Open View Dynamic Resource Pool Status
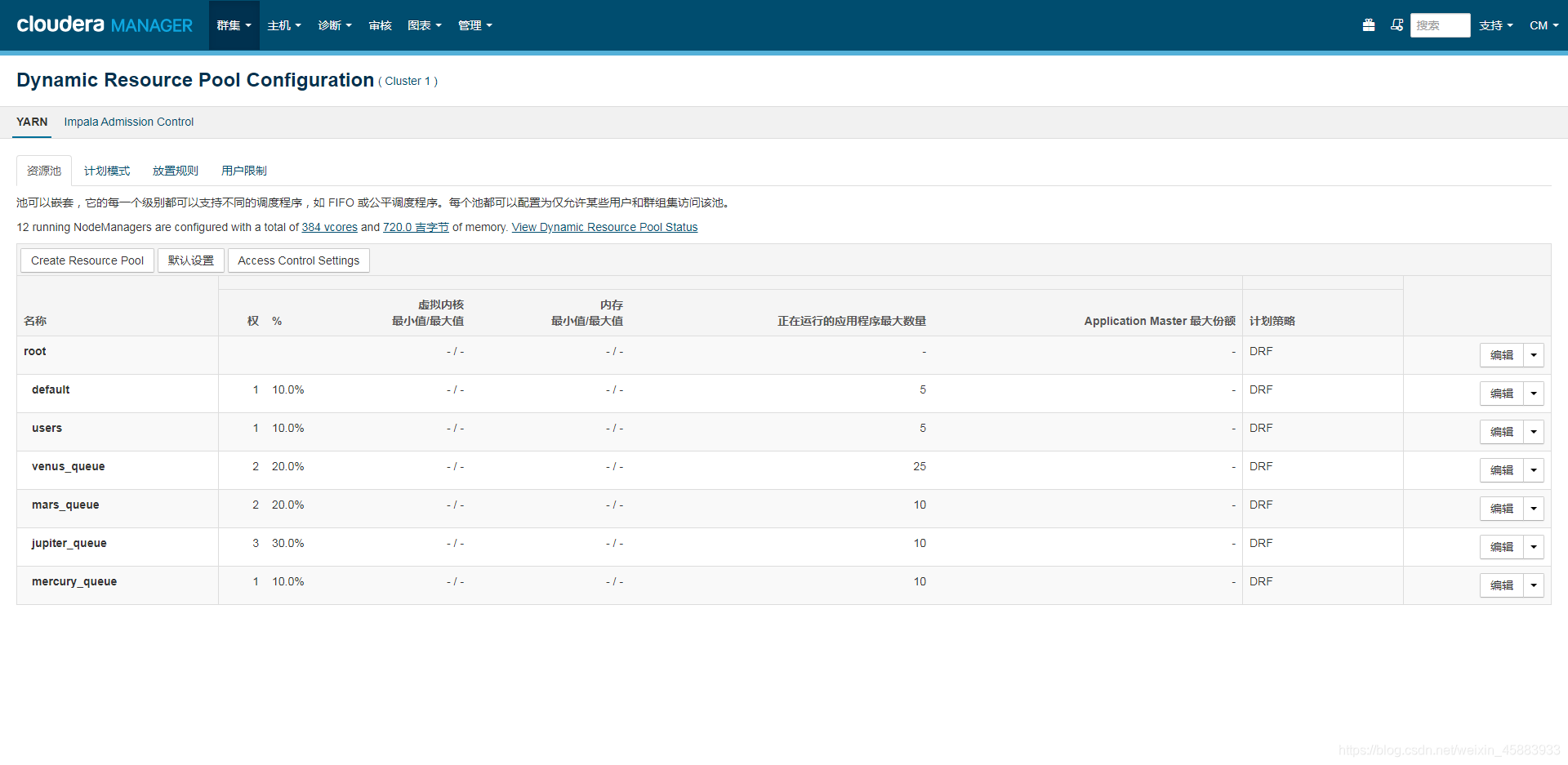The image size is (1568, 765). (x=605, y=227)
